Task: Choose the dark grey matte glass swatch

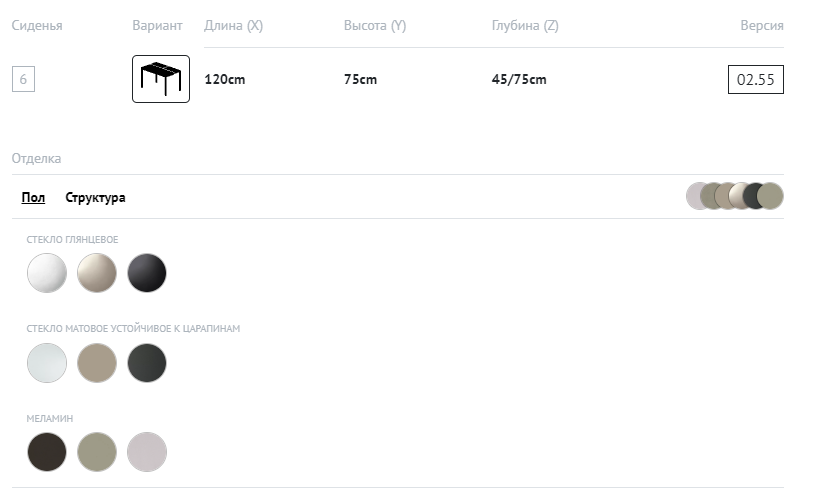Action: tap(147, 363)
